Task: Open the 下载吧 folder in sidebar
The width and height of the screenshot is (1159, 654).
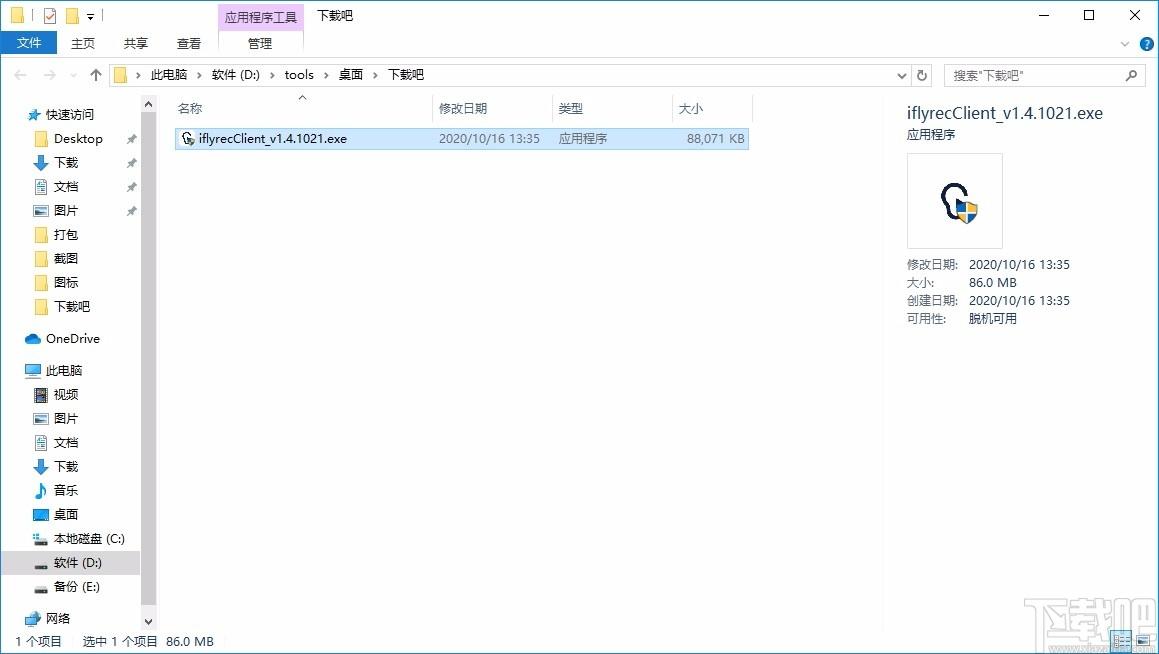Action: pyautogui.click(x=72, y=307)
